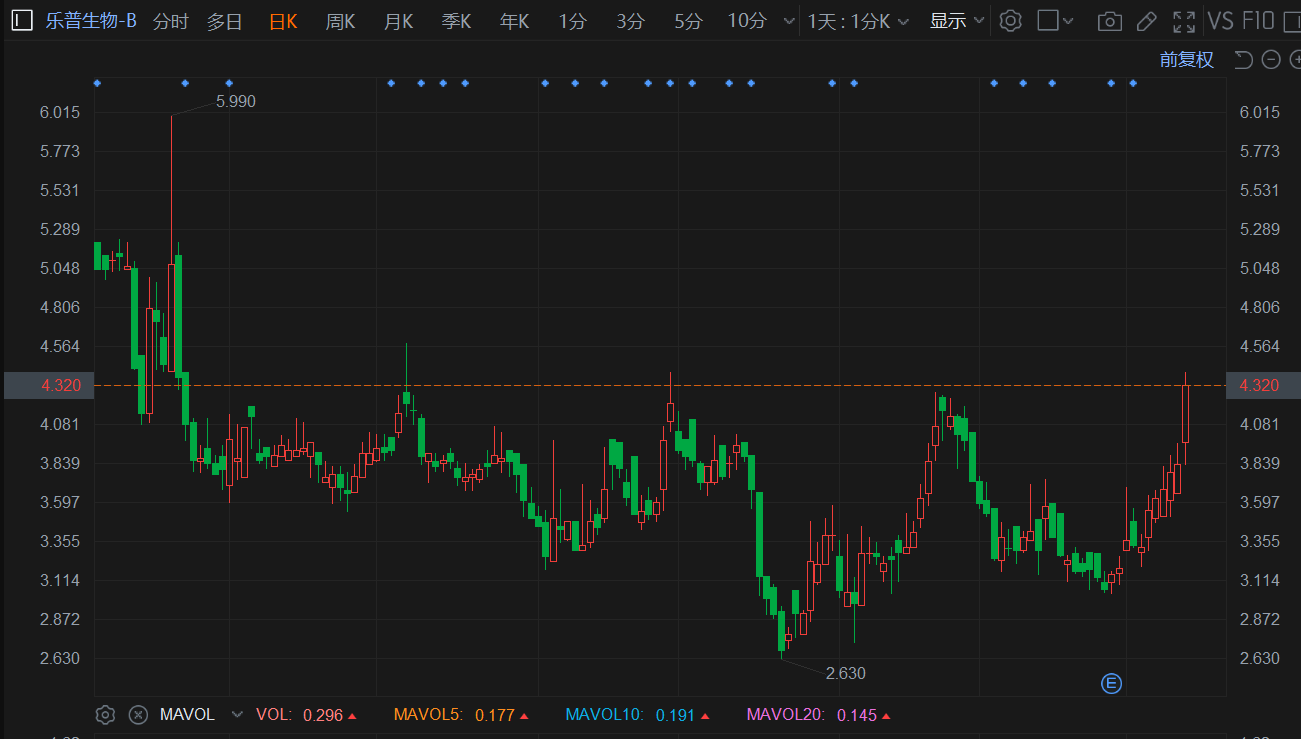Image resolution: width=1301 pixels, height=739 pixels.
Task: Click the 6.015 tick on left axis
Action: [60, 112]
